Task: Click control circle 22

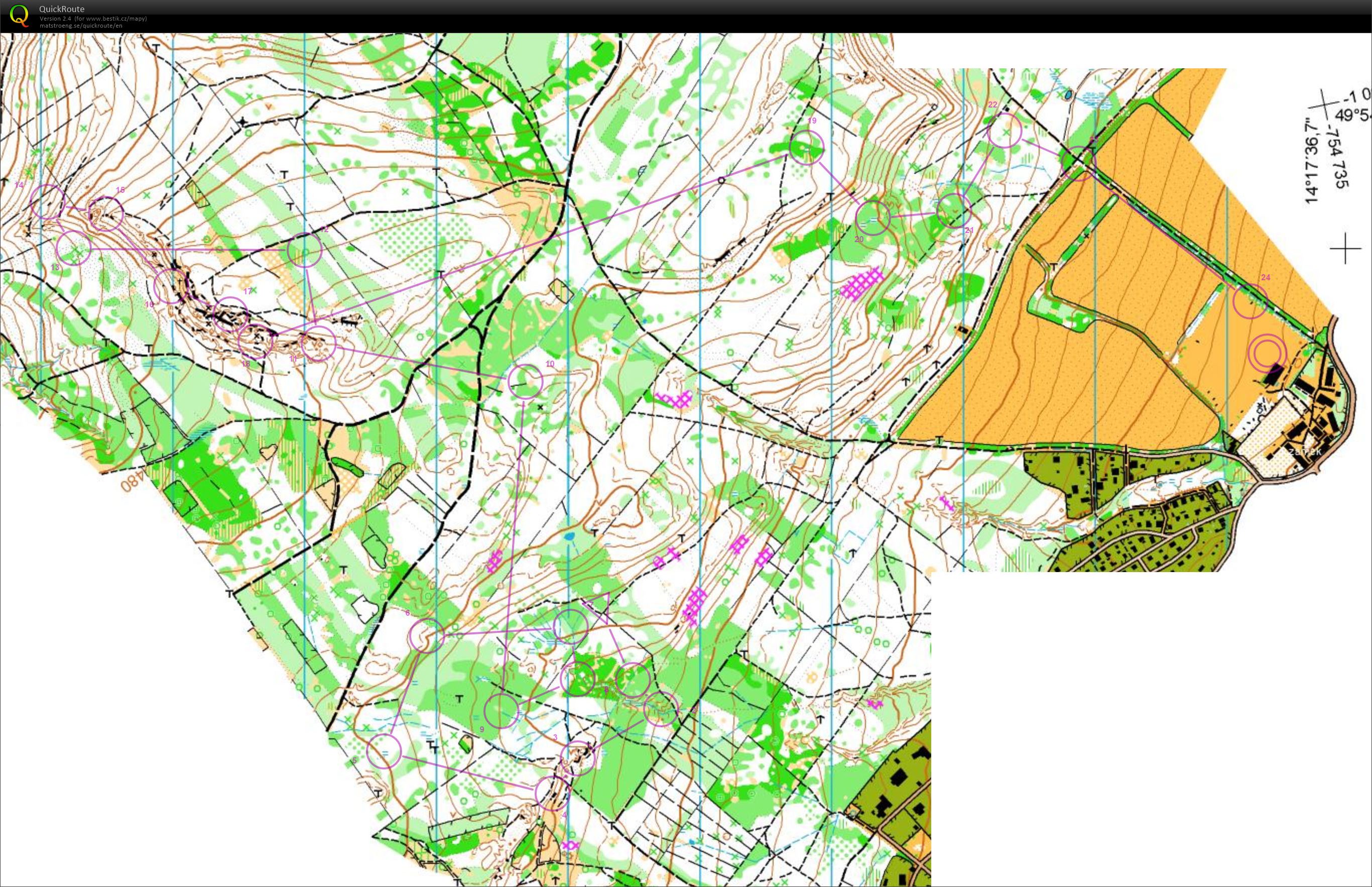Action: [x=1005, y=130]
